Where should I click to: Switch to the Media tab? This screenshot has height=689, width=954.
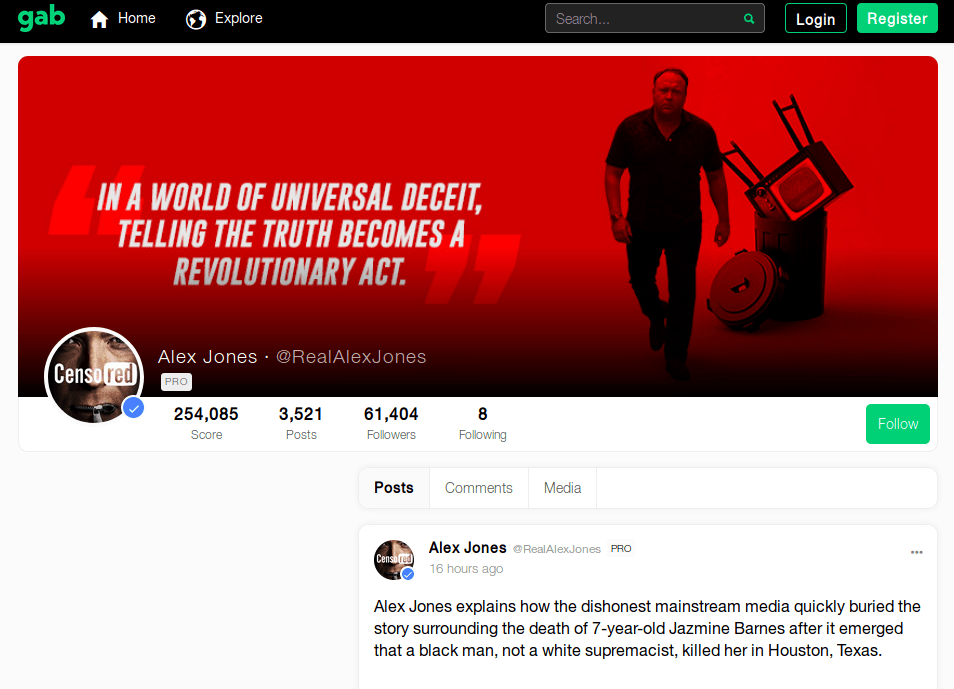[562, 488]
